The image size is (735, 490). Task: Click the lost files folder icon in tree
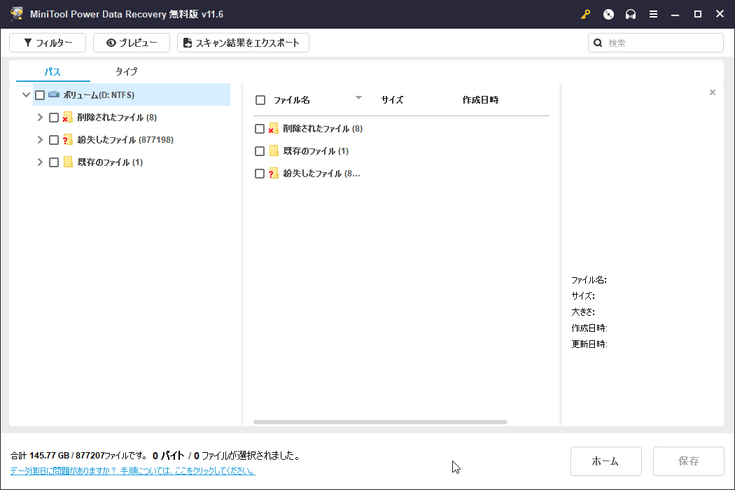pyautogui.click(x=68, y=140)
